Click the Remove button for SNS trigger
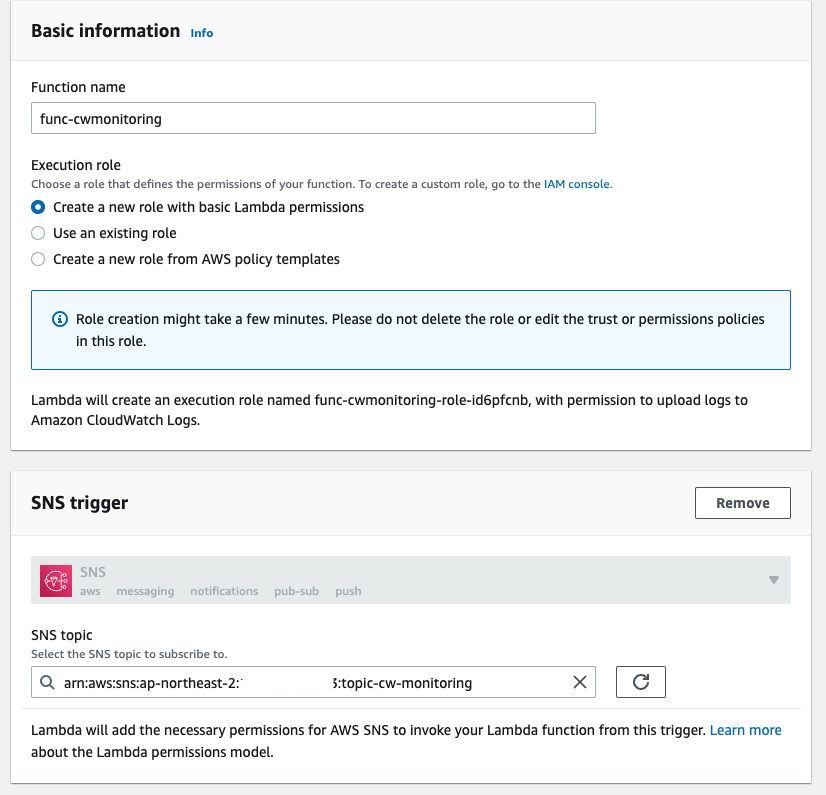Image resolution: width=826 pixels, height=795 pixels. point(742,503)
